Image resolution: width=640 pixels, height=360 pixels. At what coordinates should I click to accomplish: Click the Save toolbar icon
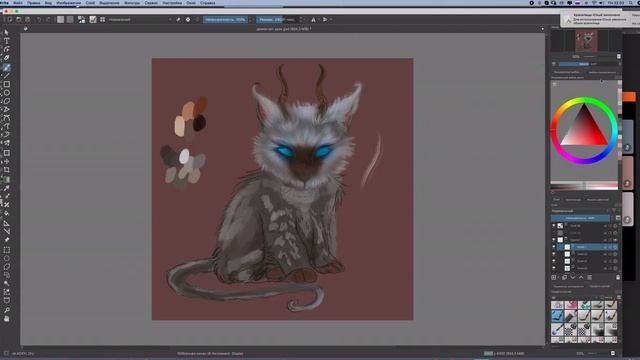[x=27, y=19]
